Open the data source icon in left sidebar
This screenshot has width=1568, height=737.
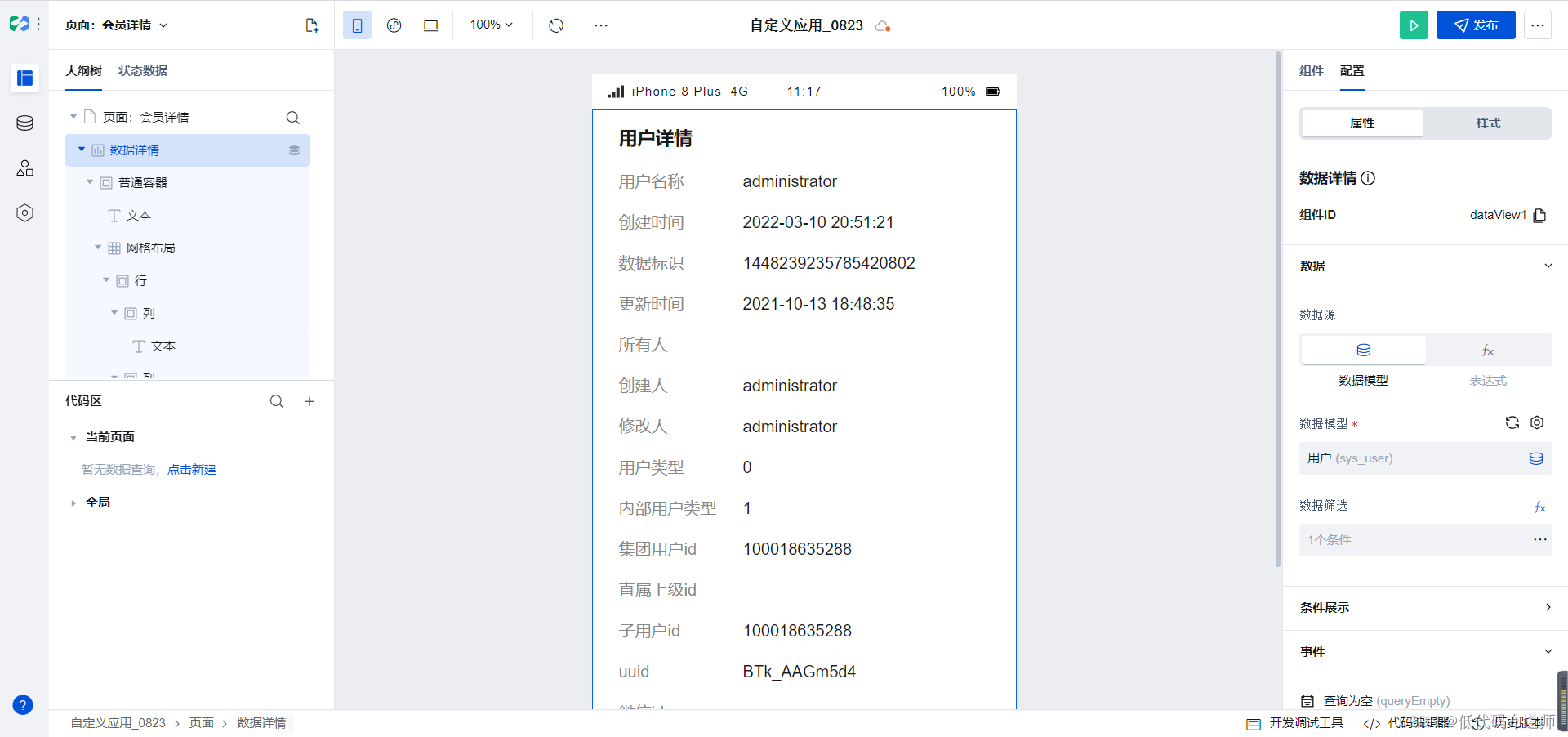click(x=24, y=123)
